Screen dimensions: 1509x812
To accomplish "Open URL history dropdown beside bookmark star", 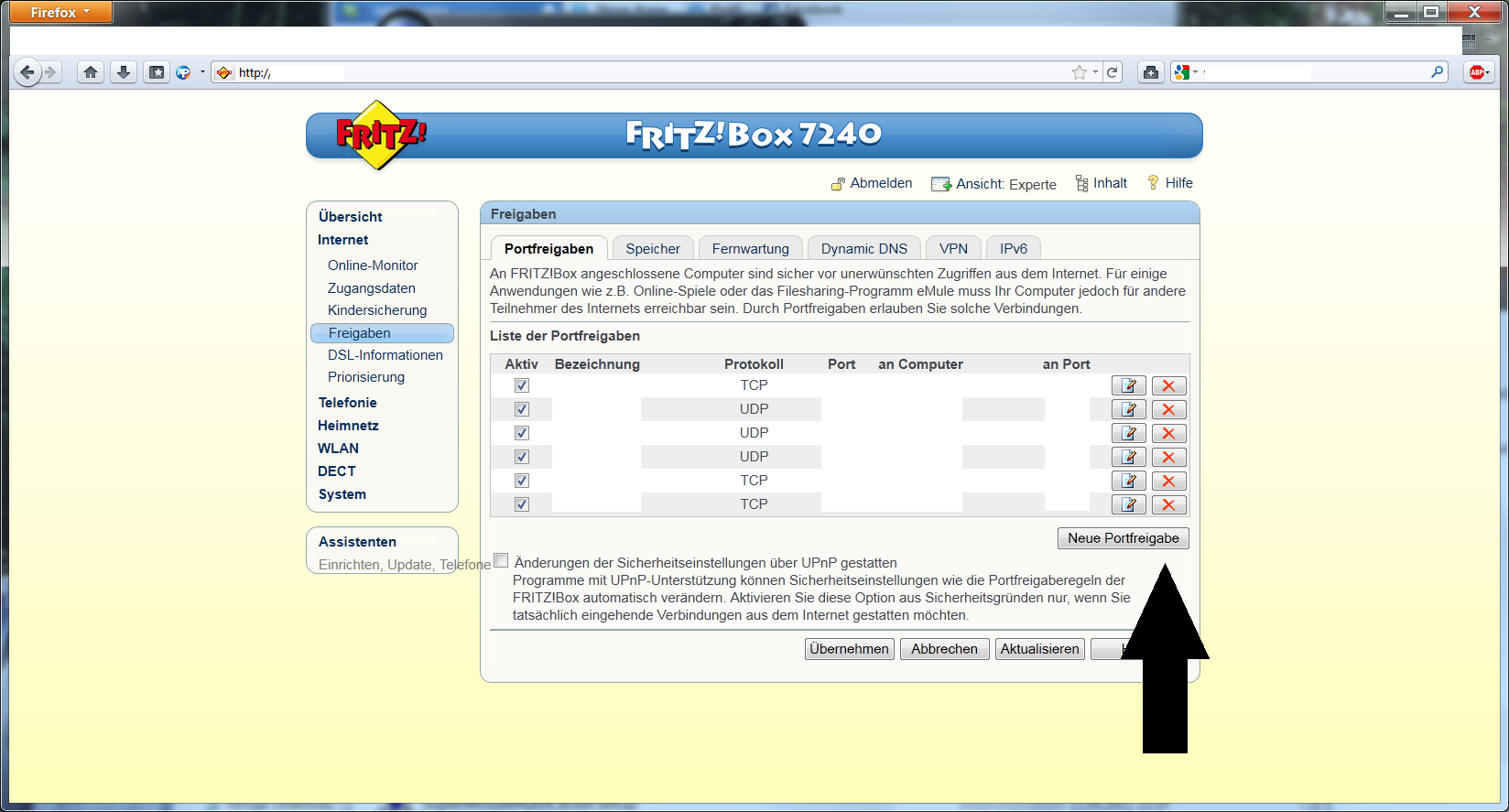I will [x=1095, y=72].
